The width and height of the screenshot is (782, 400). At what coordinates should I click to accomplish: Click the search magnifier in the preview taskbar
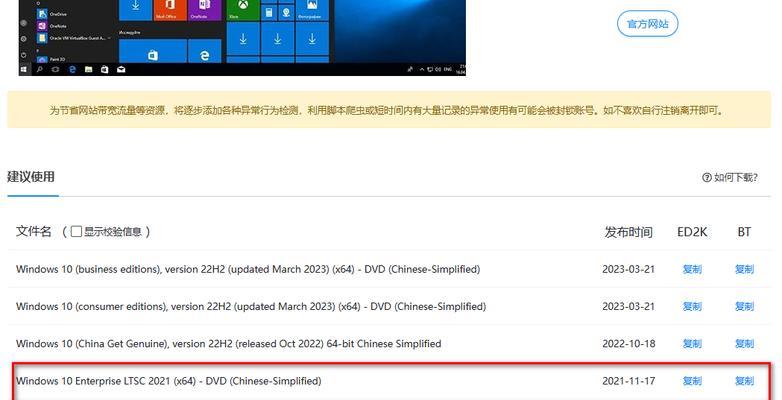[x=39, y=69]
